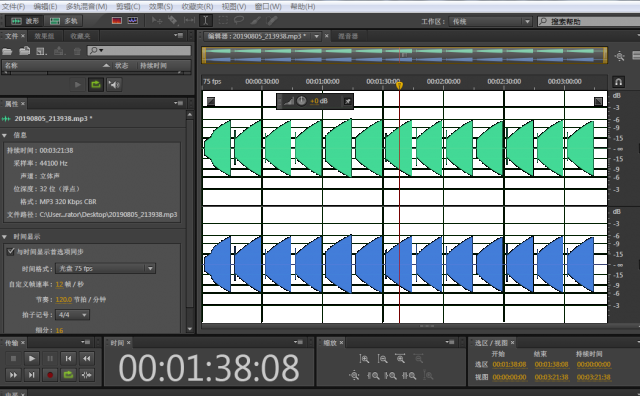Switch to 混音器 tab
Screen dimensions: 640x396
(x=348, y=36)
